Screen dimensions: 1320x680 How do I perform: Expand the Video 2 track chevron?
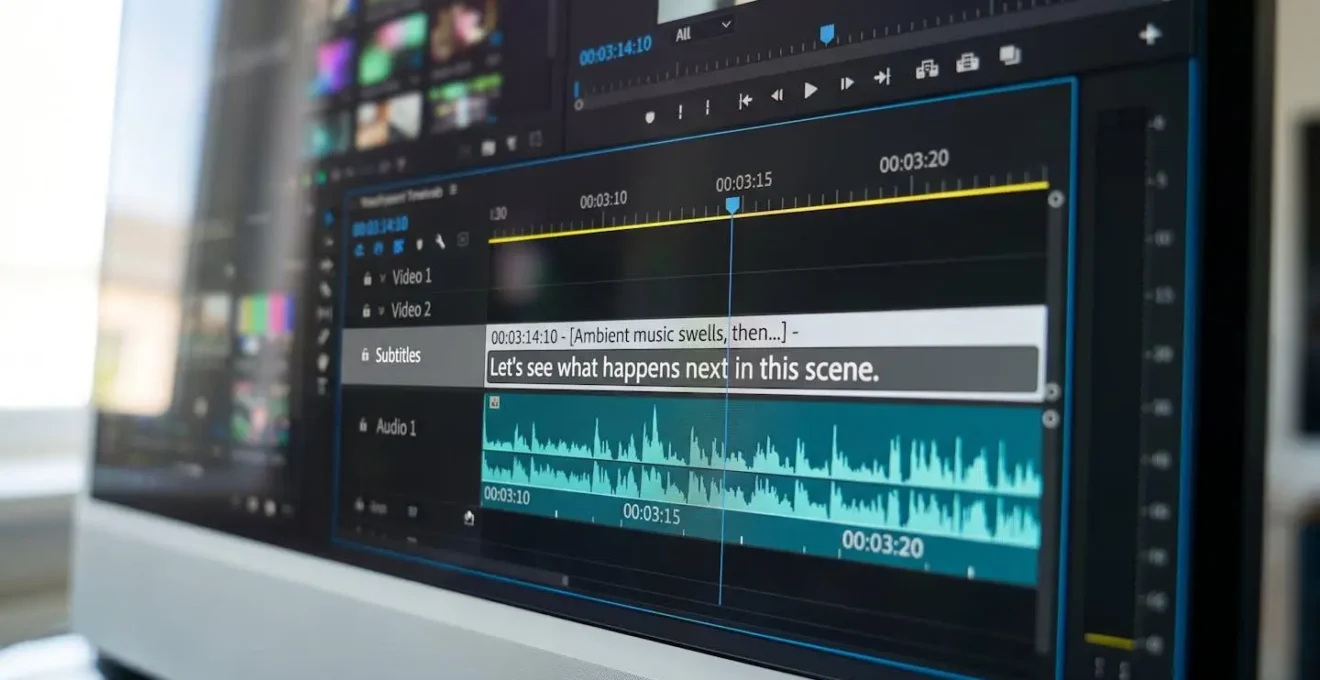click(x=381, y=311)
